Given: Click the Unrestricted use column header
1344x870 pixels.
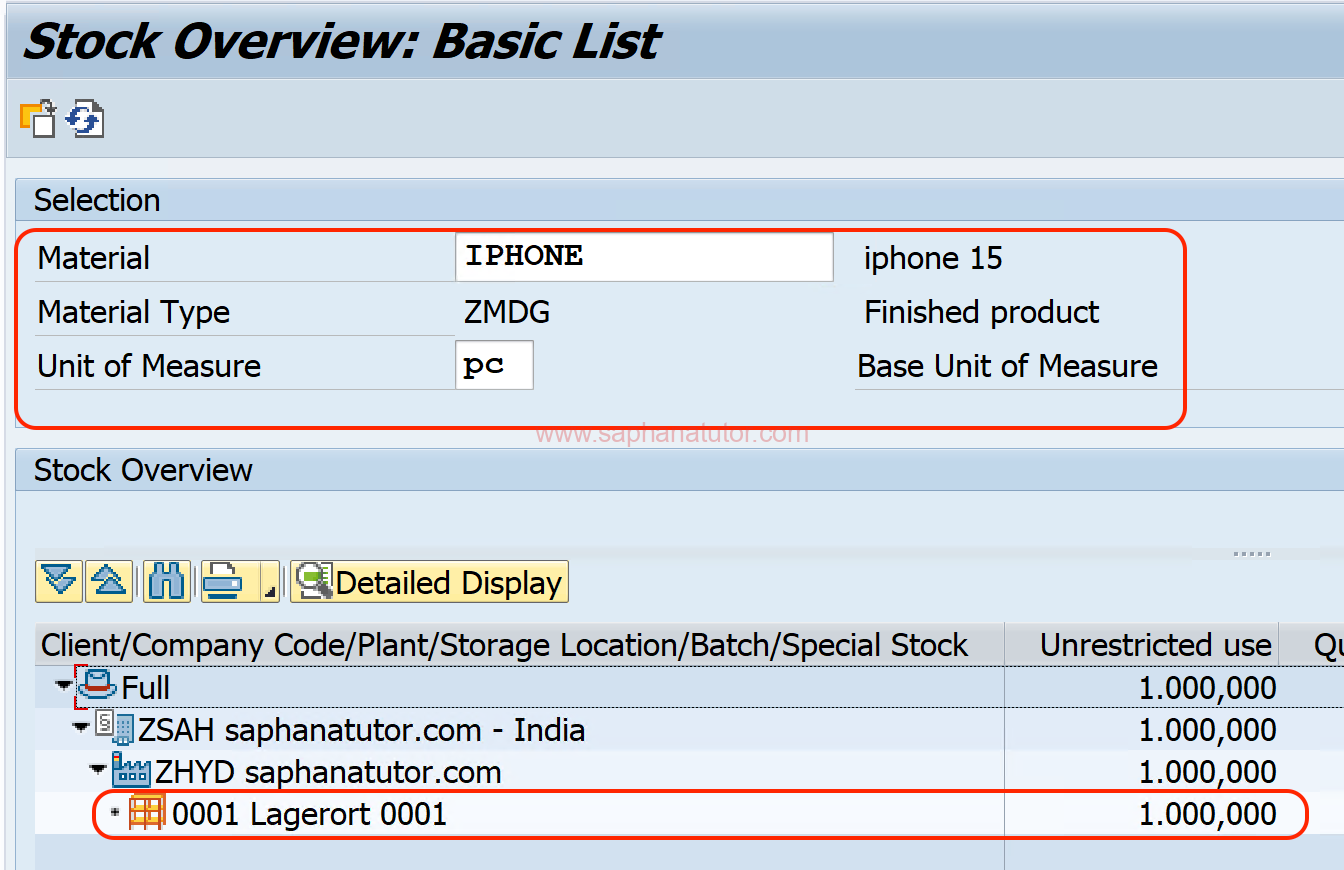Looking at the screenshot, I should 1142,644.
